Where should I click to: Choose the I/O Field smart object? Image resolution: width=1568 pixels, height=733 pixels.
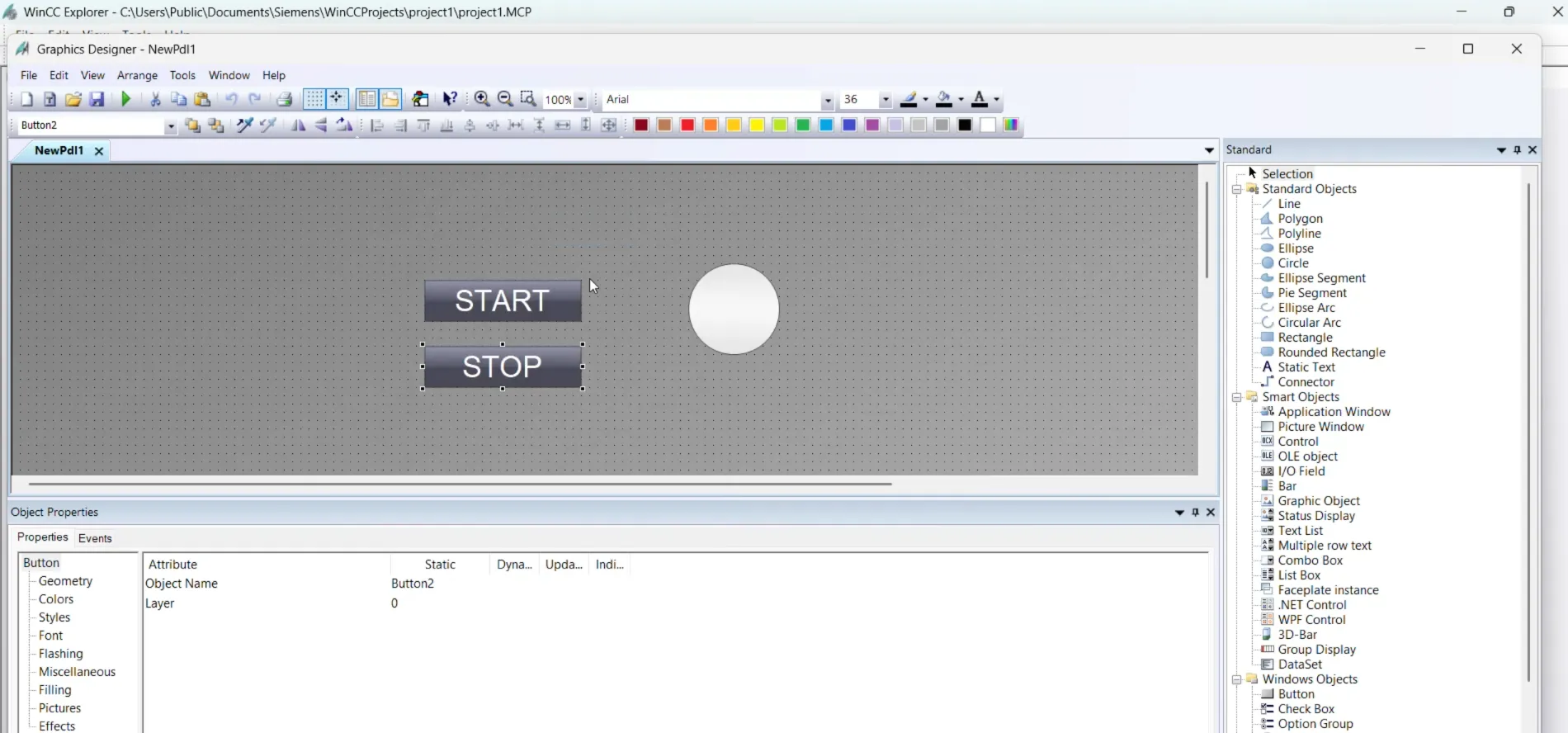(1301, 471)
